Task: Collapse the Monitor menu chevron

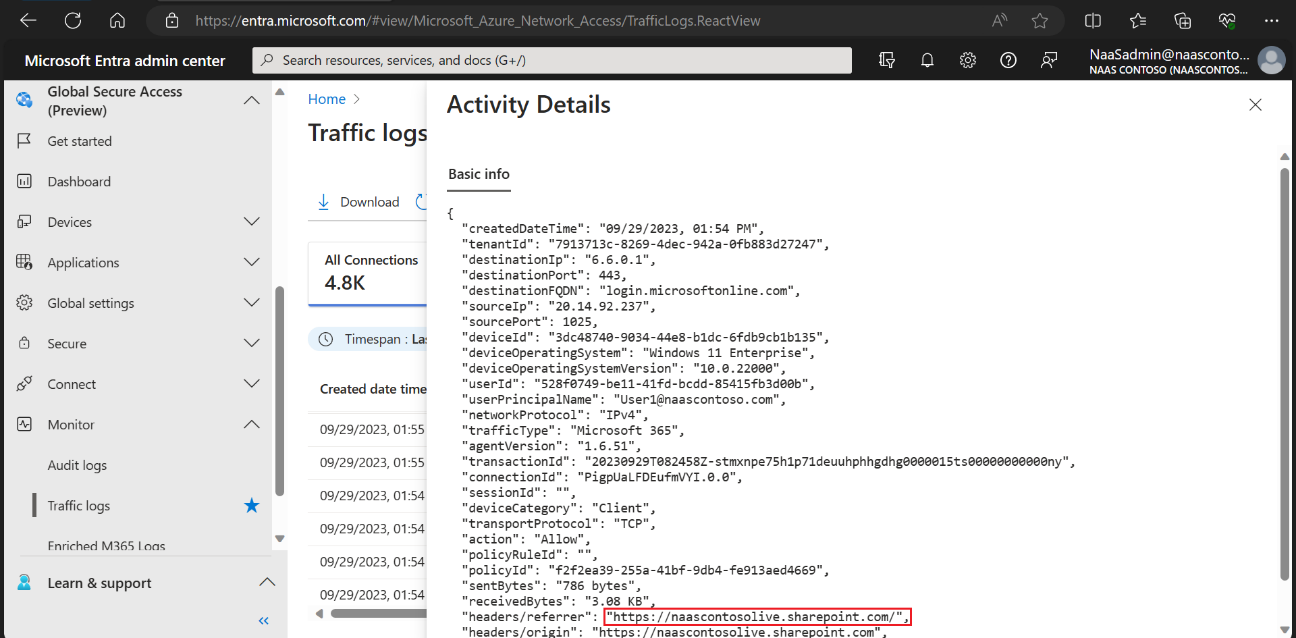Action: 252,424
